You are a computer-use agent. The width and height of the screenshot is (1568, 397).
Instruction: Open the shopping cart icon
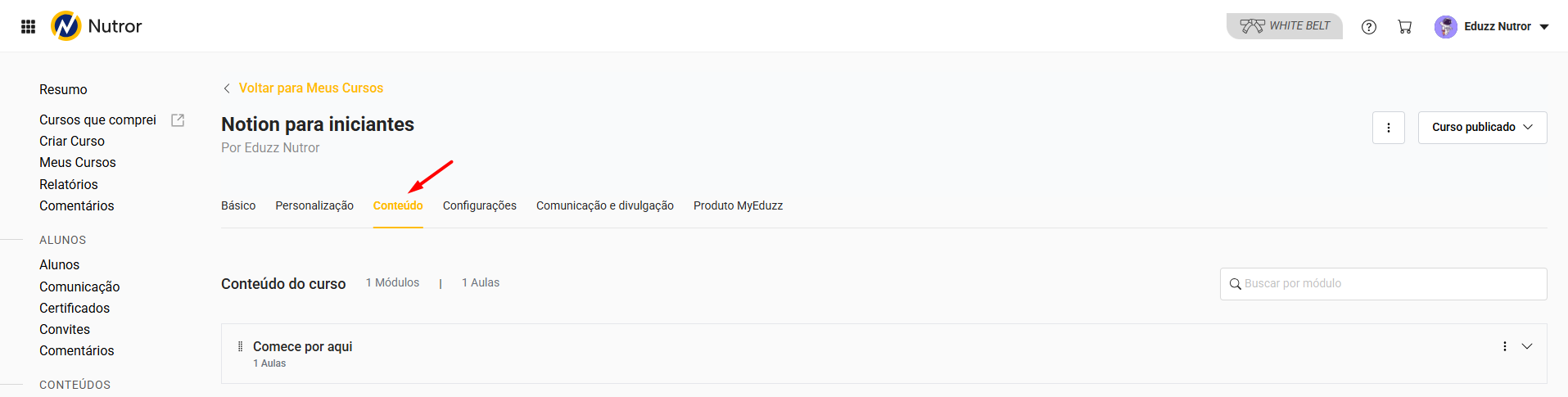pos(1405,27)
